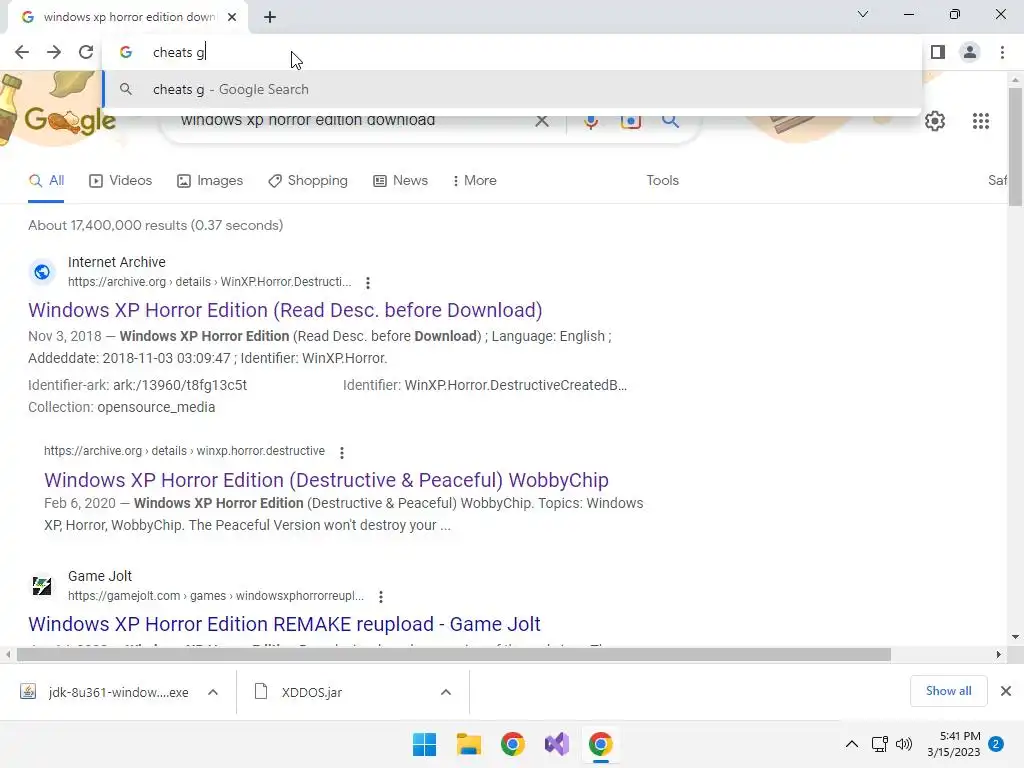This screenshot has width=1024, height=768.
Task: Start voice search with microphone icon
Action: pos(590,121)
